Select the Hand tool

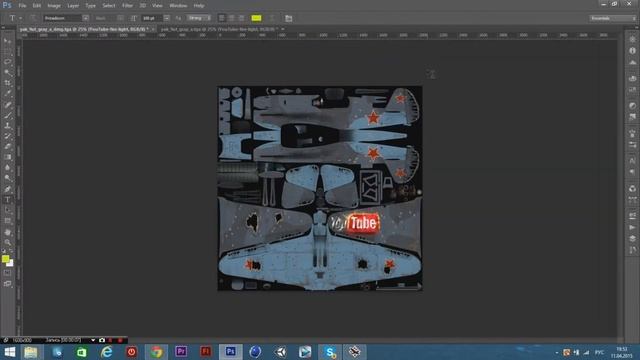(x=7, y=232)
